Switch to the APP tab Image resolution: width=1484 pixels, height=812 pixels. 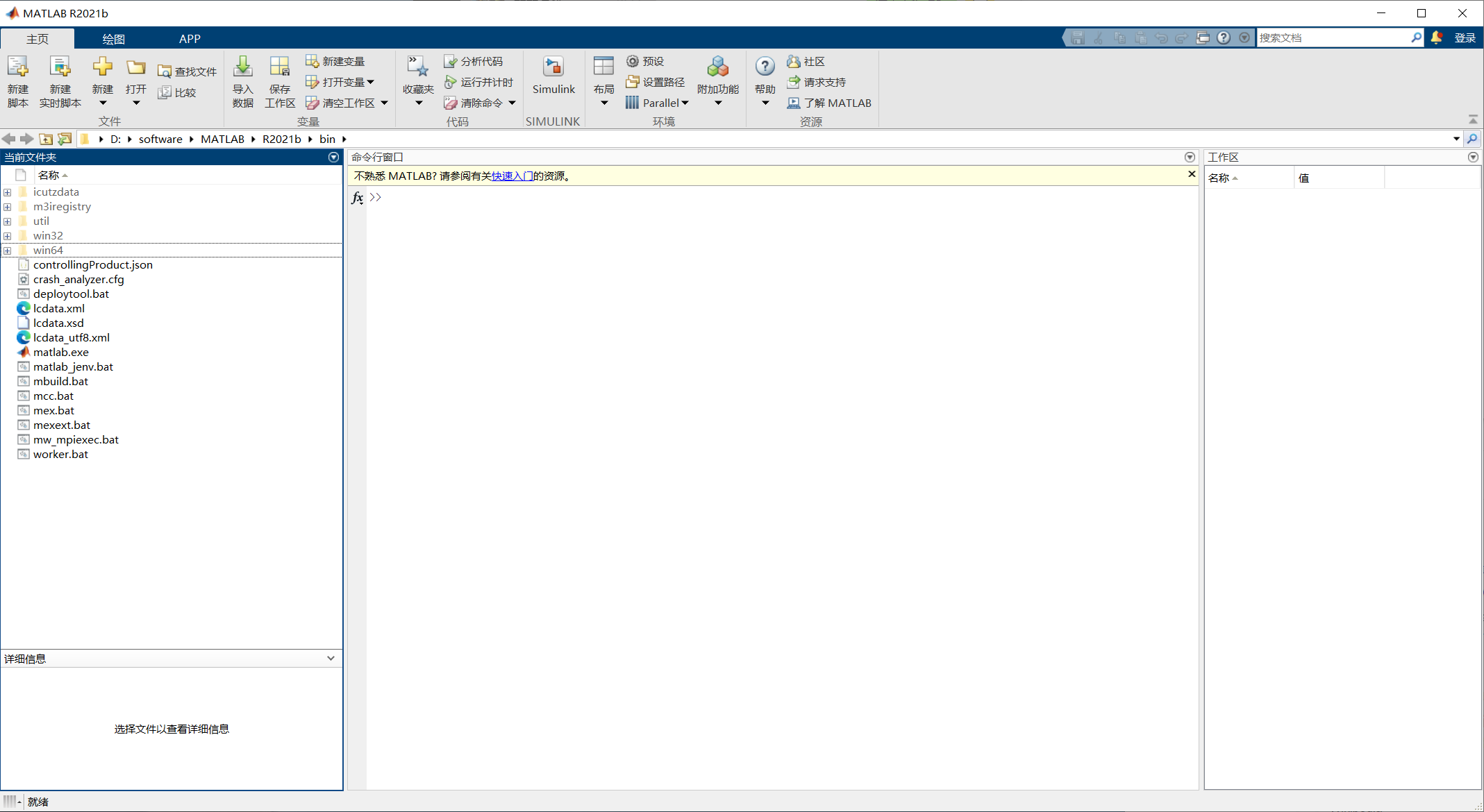[x=190, y=39]
